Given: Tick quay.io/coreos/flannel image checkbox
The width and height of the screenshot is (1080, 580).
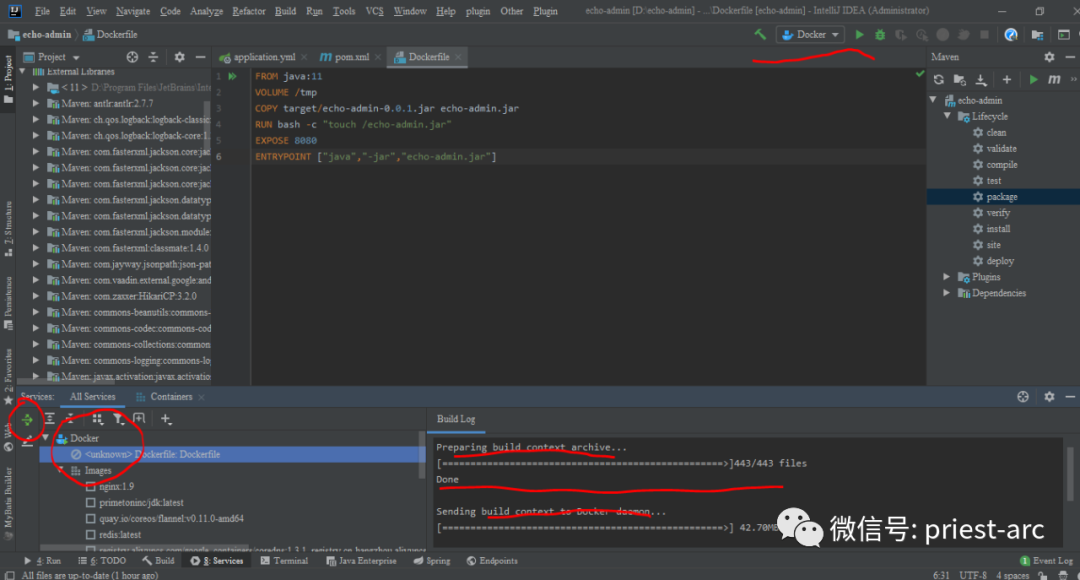Looking at the screenshot, I should pyautogui.click(x=90, y=518).
